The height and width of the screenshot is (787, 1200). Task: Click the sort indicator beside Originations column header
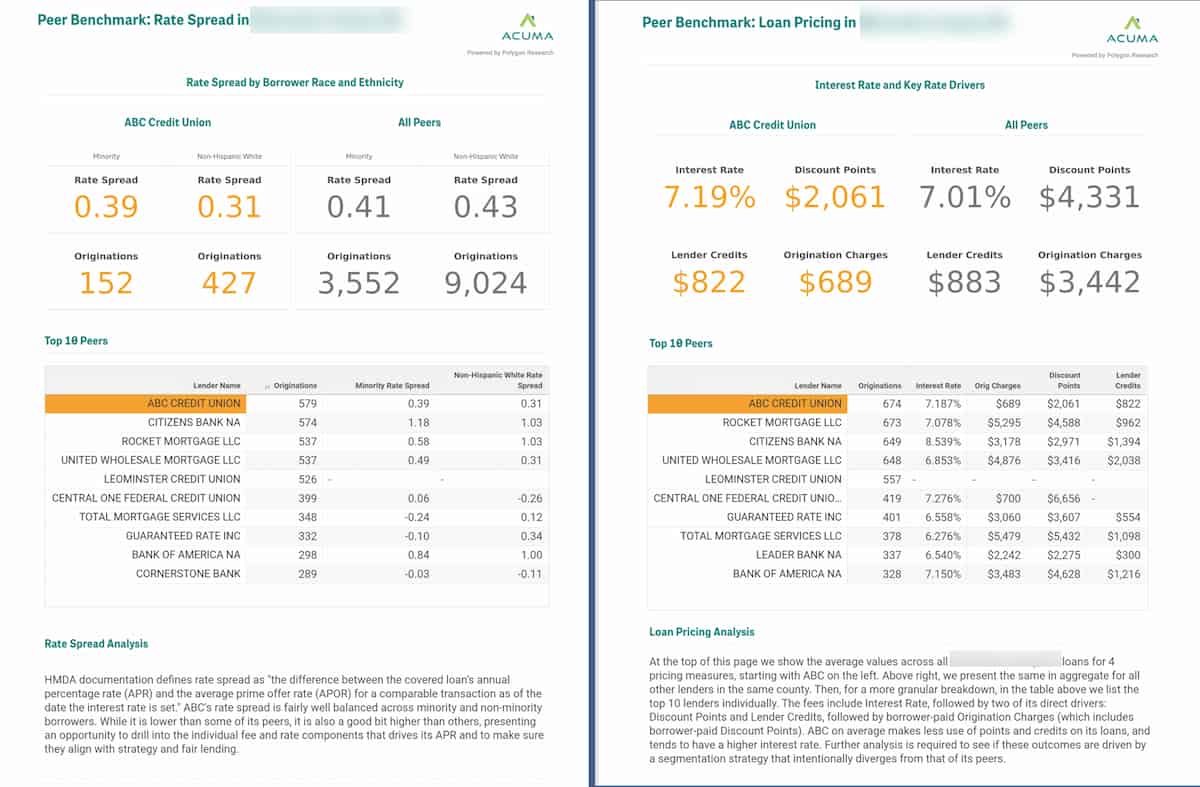tap(266, 386)
